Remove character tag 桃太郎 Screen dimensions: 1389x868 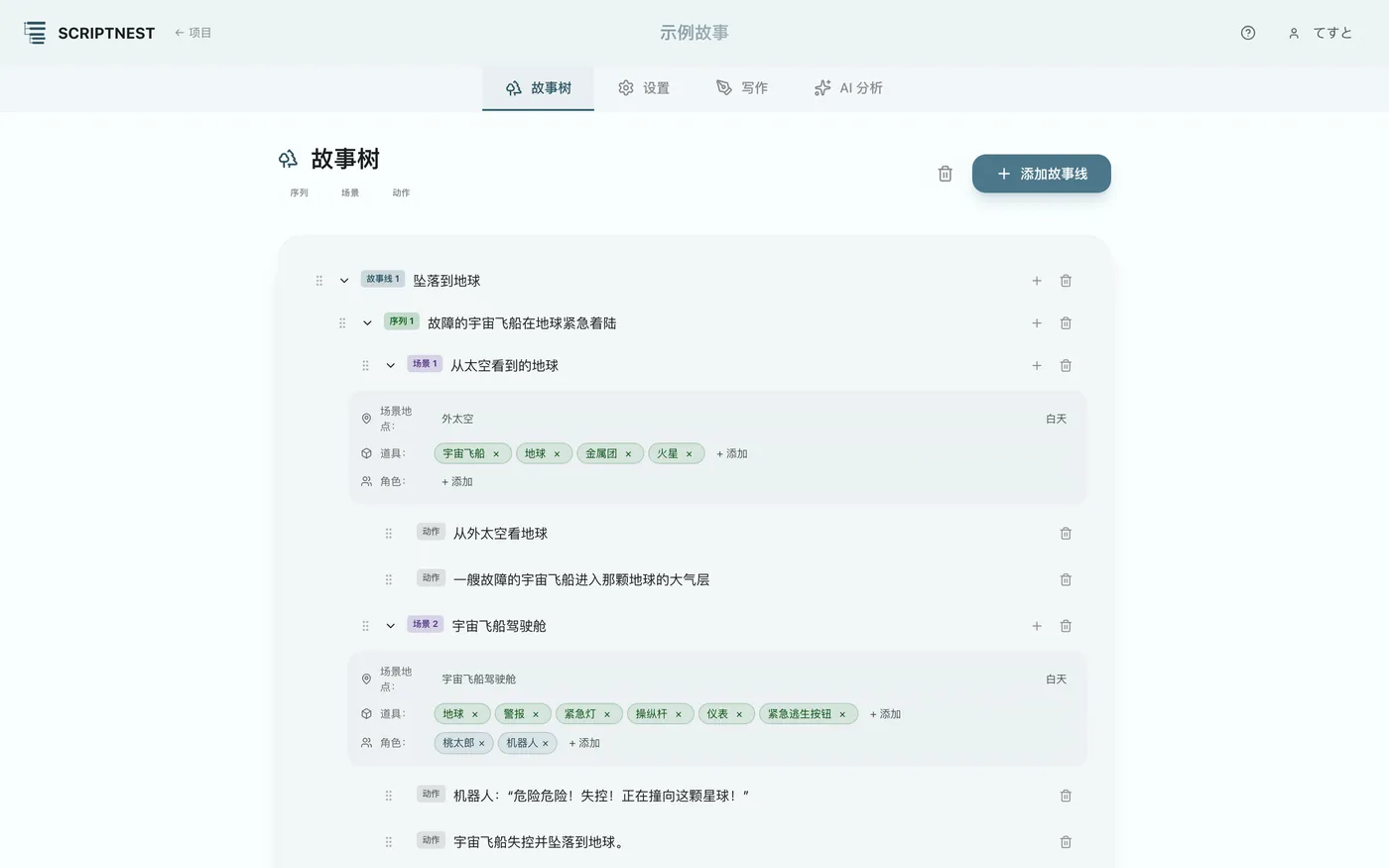coord(482,743)
